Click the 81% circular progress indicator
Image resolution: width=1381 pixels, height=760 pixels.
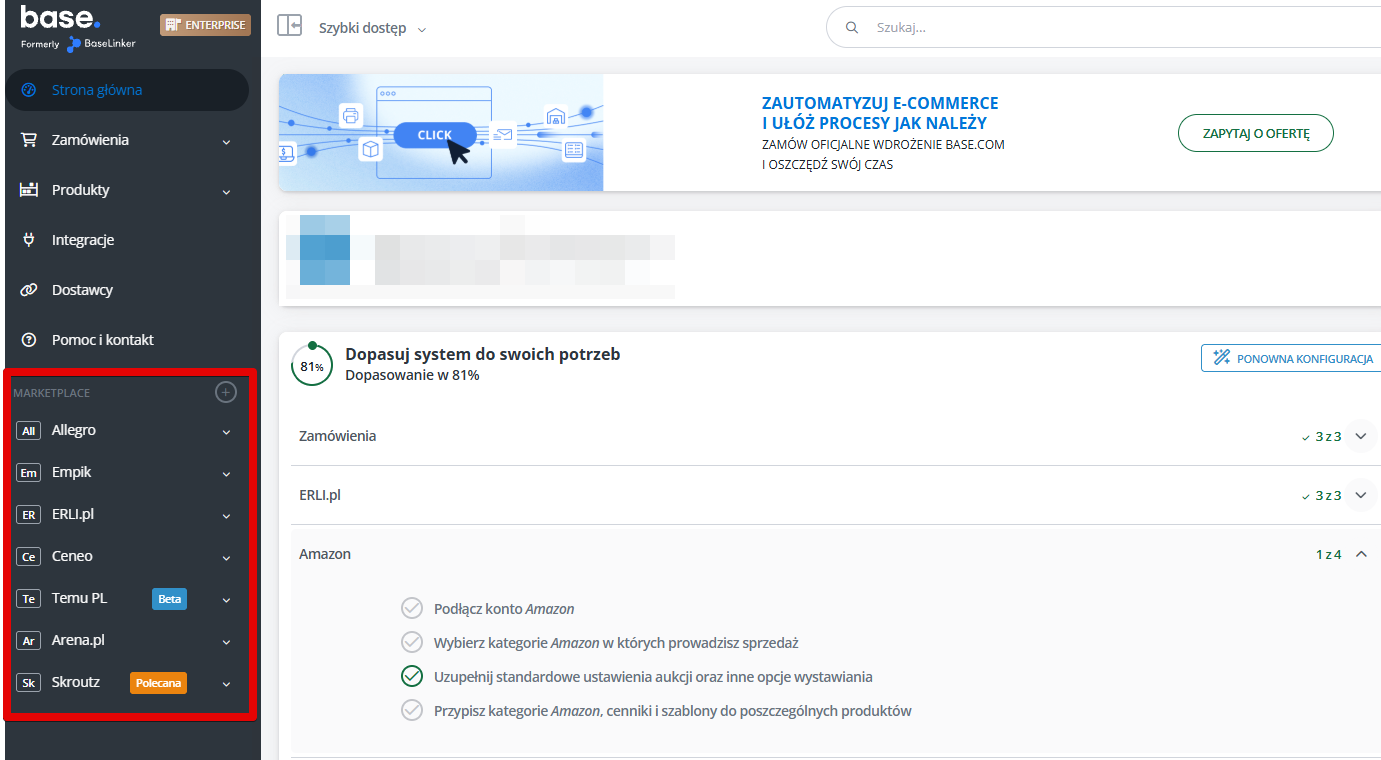tap(312, 366)
